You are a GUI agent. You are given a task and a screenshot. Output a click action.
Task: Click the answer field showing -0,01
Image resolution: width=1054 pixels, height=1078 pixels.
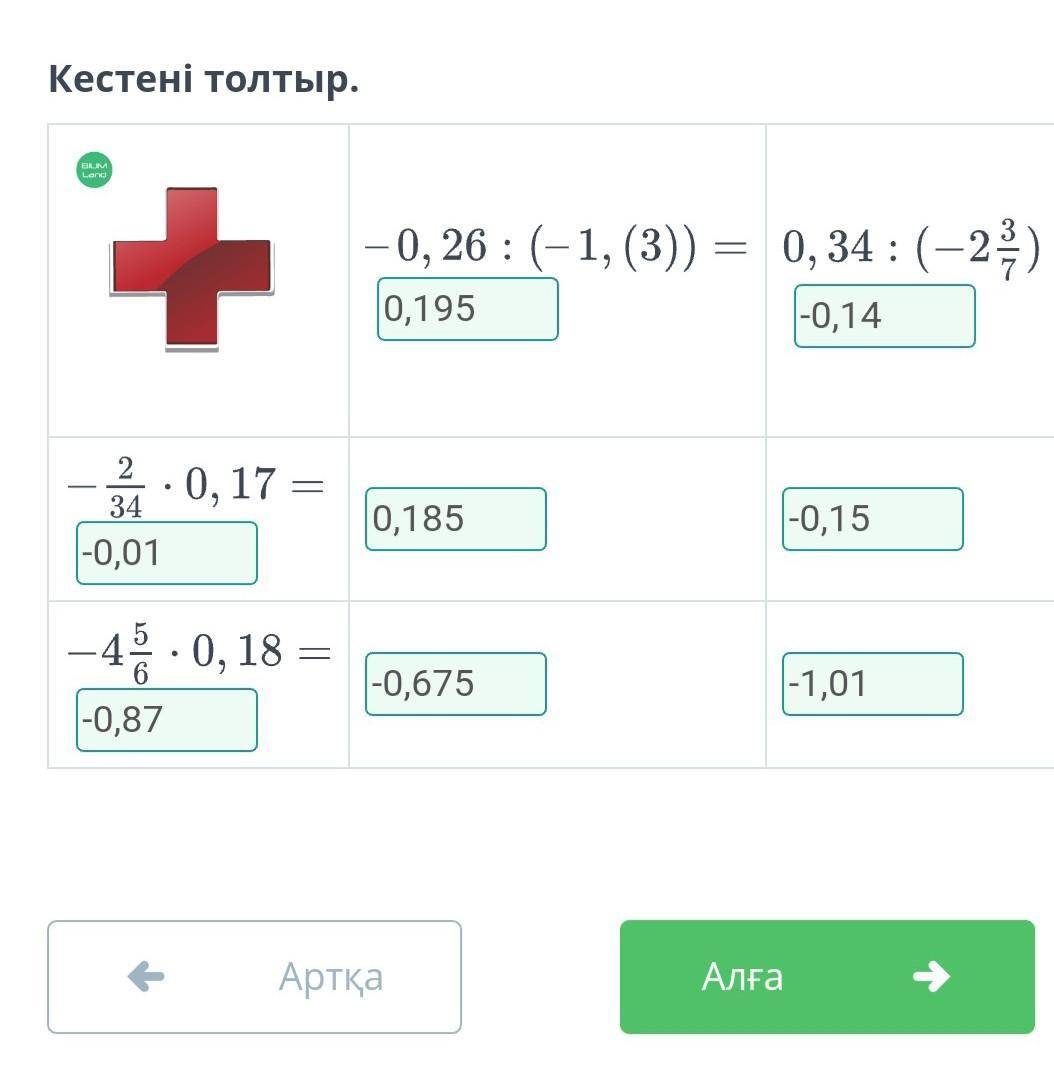166,553
